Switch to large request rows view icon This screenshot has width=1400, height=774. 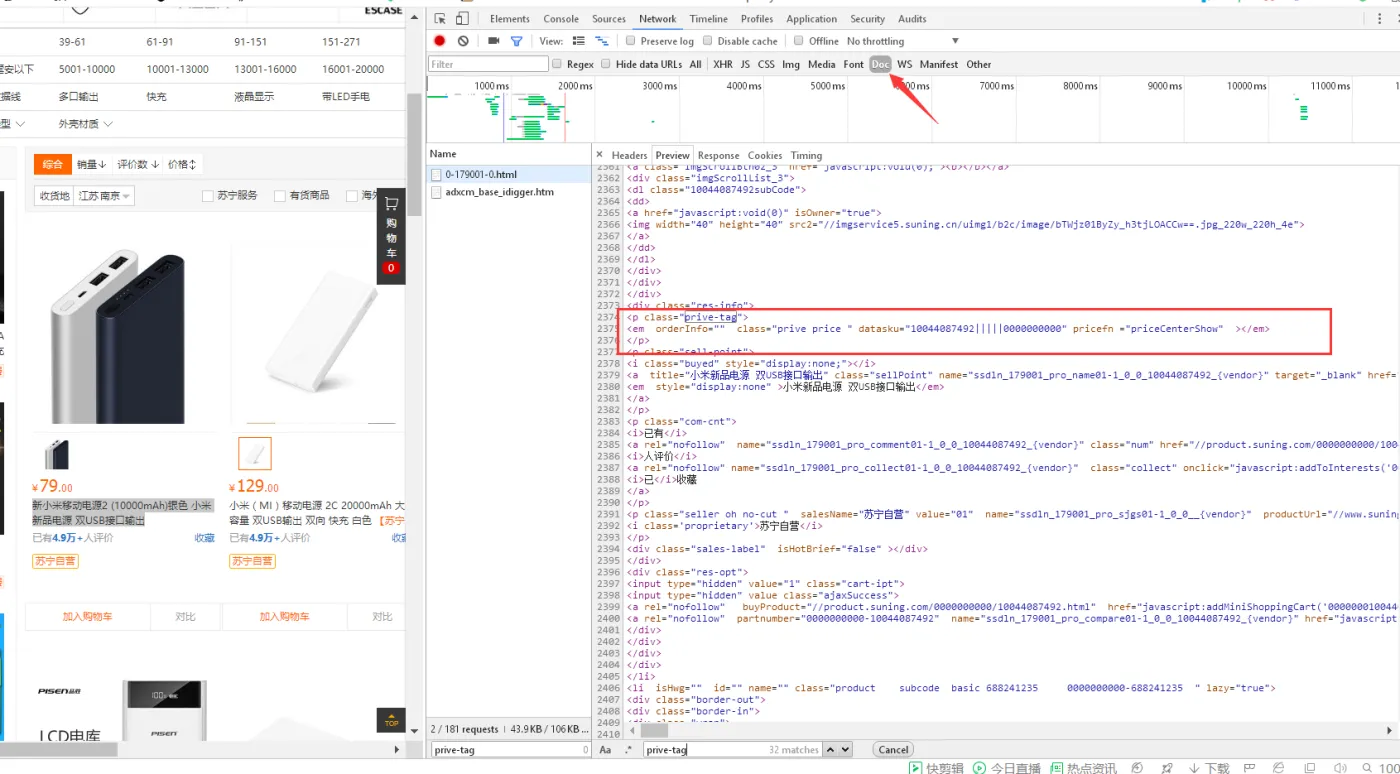click(x=578, y=41)
